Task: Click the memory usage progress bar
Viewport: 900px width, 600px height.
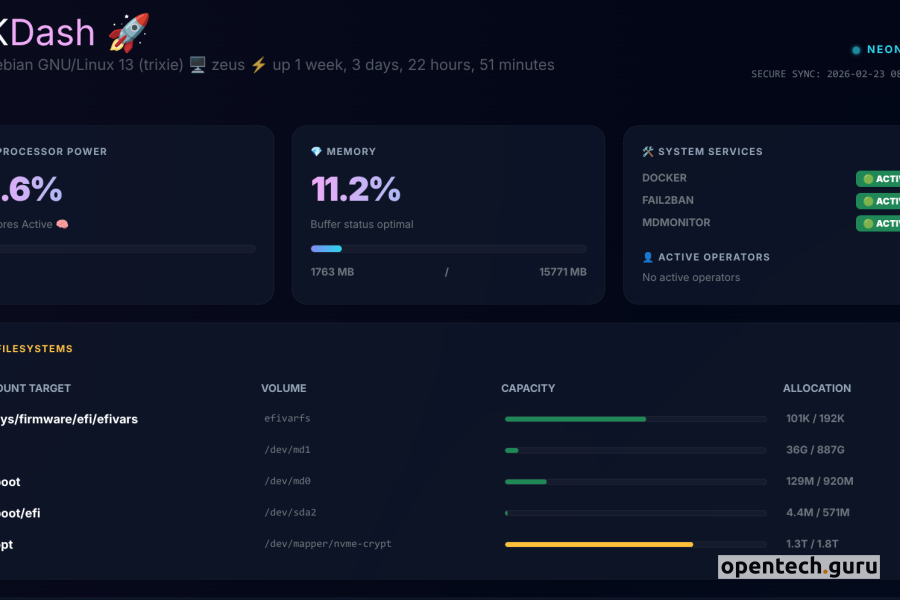Action: pyautogui.click(x=448, y=249)
